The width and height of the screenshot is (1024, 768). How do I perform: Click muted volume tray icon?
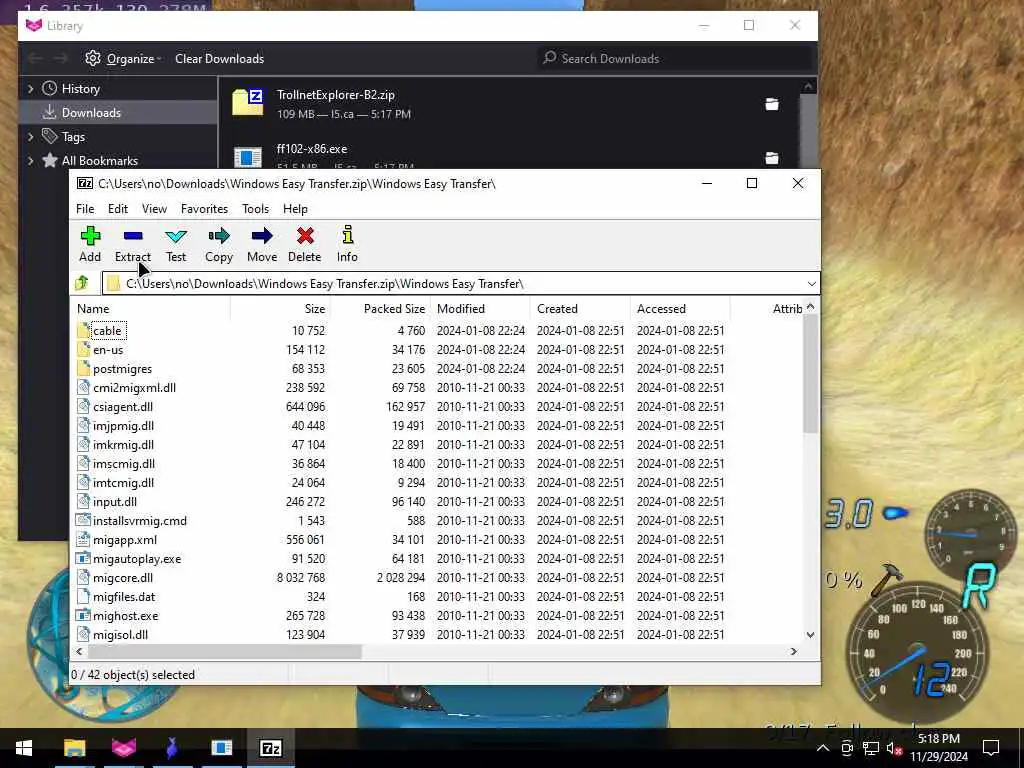[x=894, y=748]
